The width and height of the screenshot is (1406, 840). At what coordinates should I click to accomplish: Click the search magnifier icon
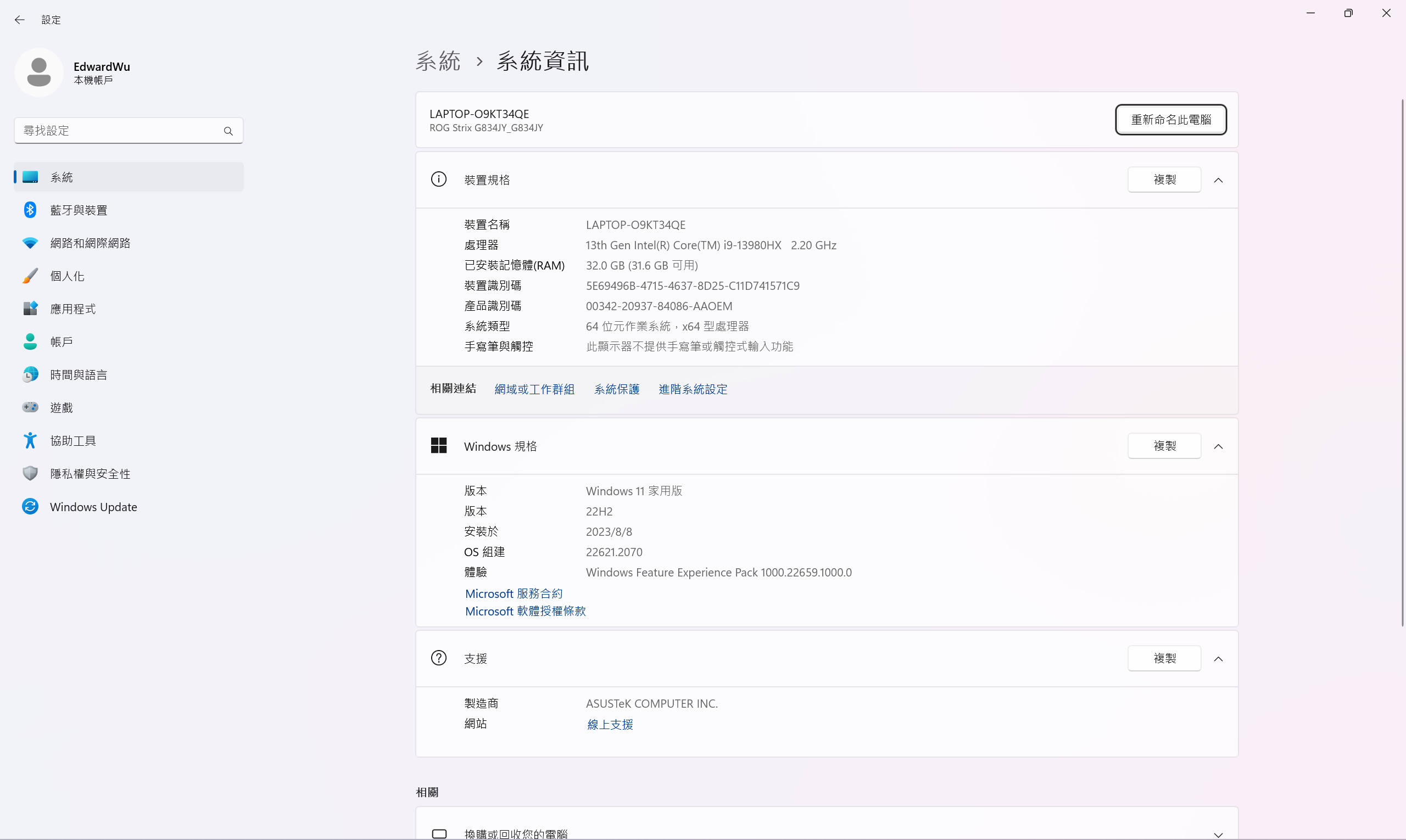228,131
